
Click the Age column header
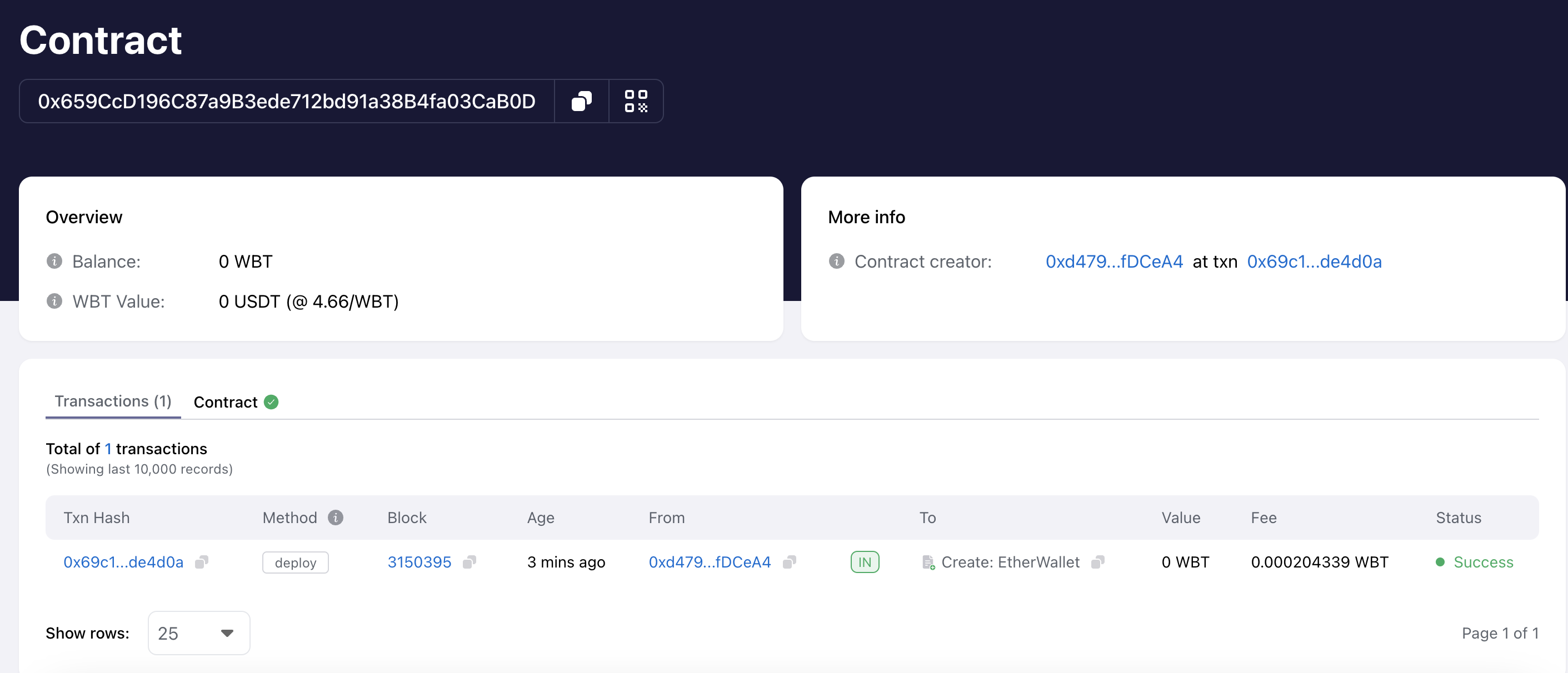(x=541, y=517)
